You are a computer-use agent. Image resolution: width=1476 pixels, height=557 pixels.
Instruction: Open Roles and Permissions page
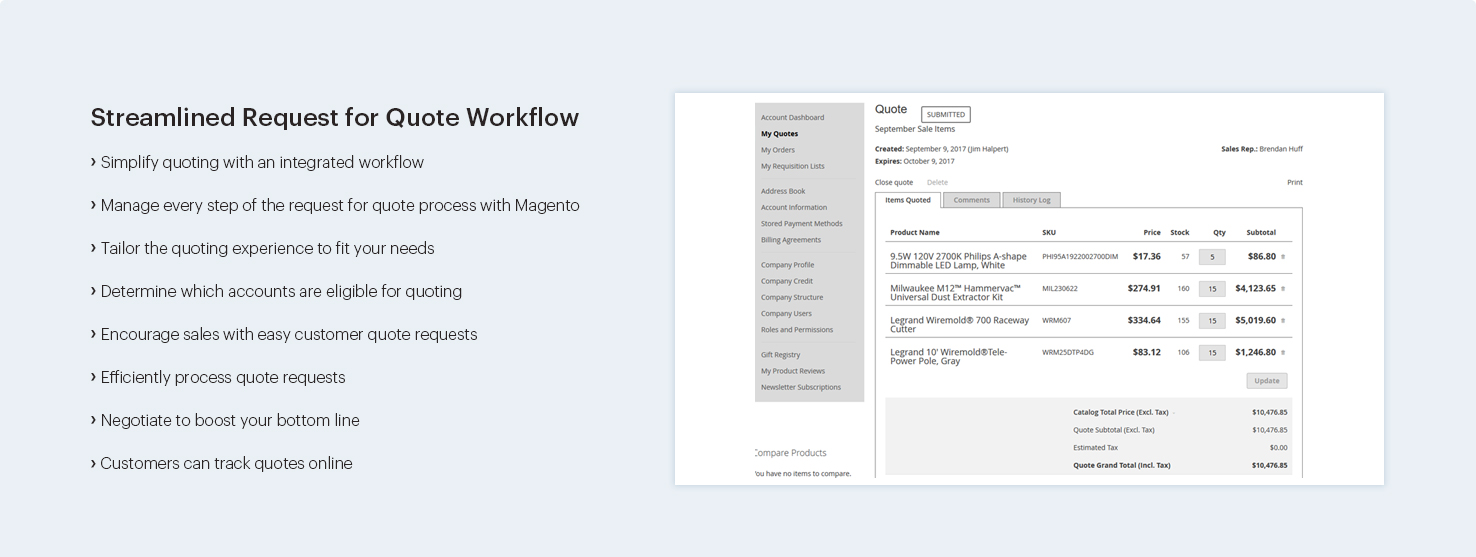(796, 329)
